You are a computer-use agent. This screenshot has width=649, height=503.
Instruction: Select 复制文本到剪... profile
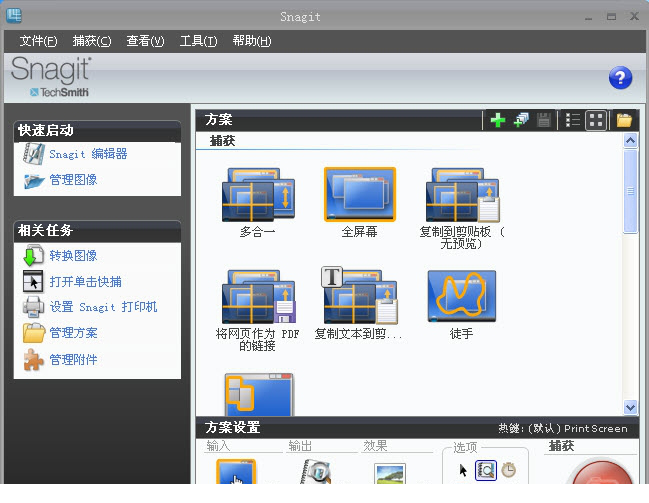tap(358, 305)
